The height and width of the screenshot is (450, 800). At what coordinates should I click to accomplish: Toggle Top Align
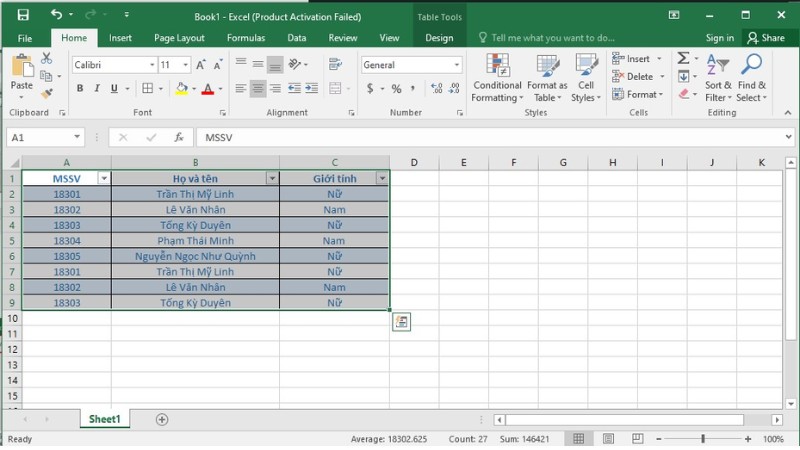(x=241, y=63)
